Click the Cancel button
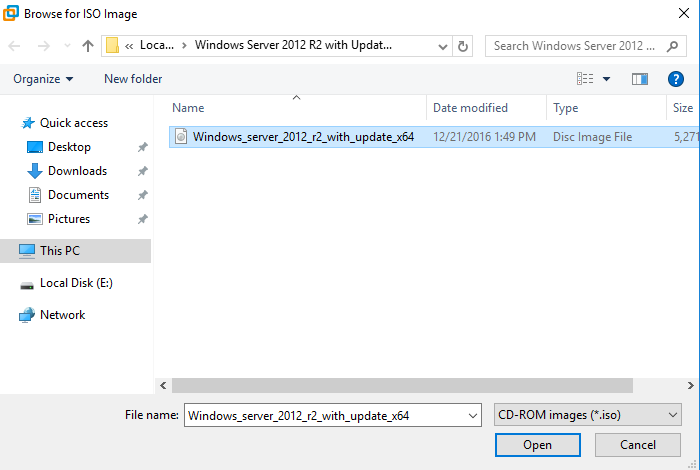700x470 pixels. [638, 445]
